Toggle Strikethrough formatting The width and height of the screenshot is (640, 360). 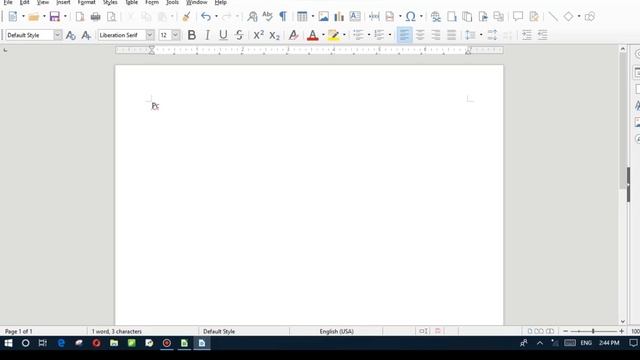(239, 35)
